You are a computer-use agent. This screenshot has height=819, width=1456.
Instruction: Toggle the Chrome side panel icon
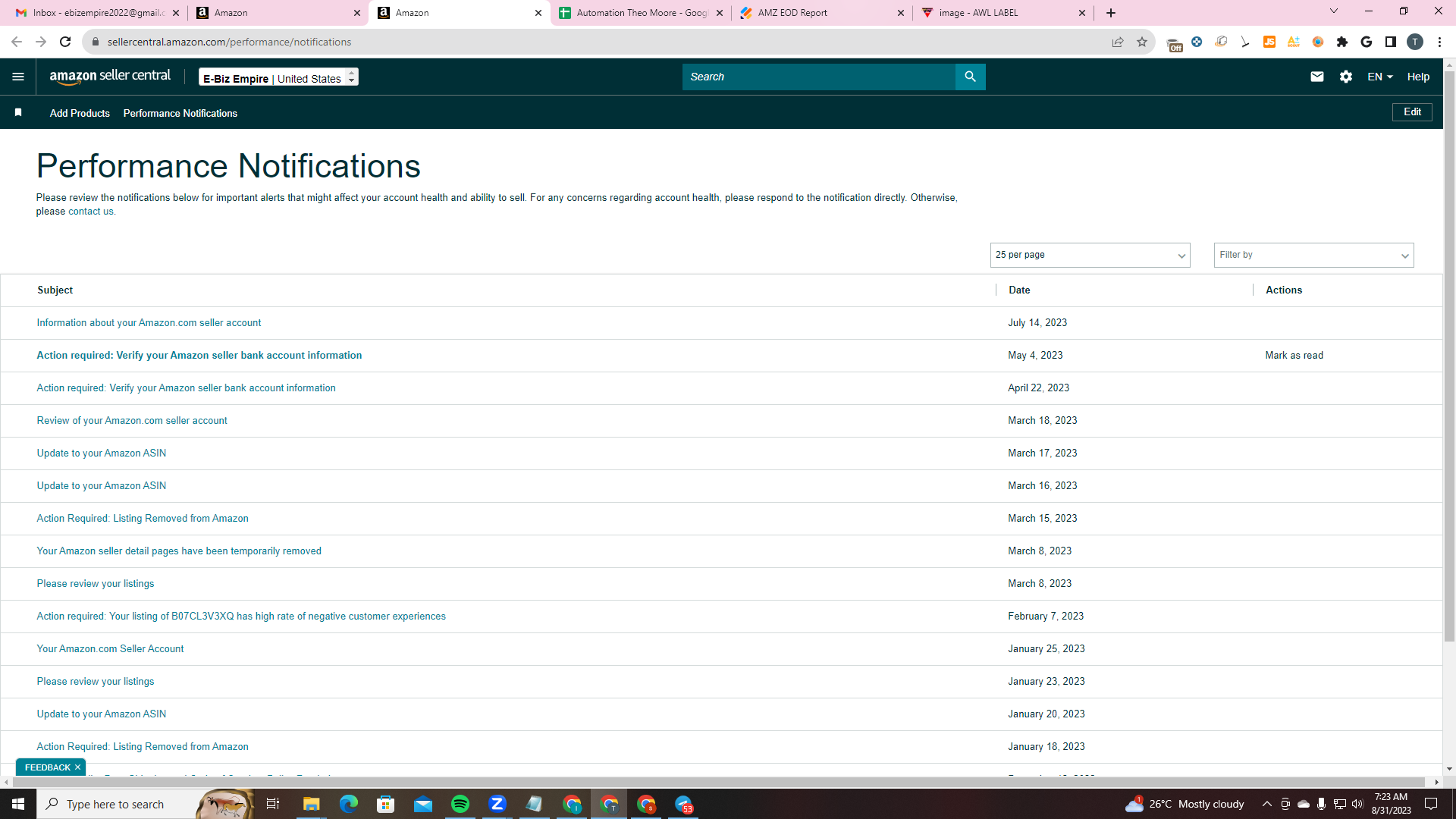pyautogui.click(x=1391, y=42)
